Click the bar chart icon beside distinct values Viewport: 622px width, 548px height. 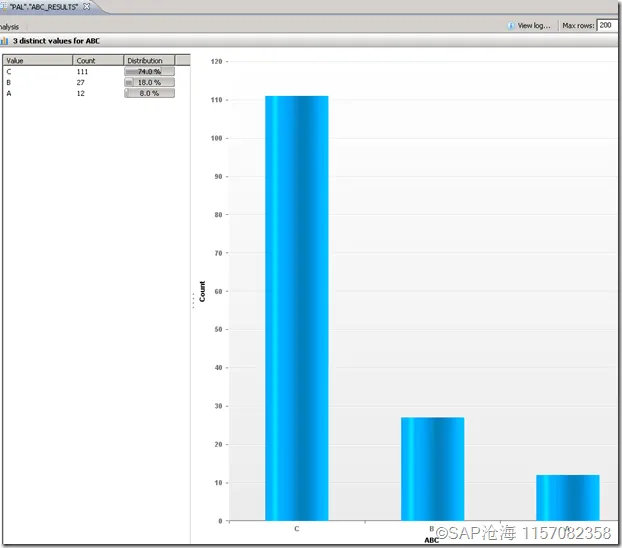[x=4, y=41]
